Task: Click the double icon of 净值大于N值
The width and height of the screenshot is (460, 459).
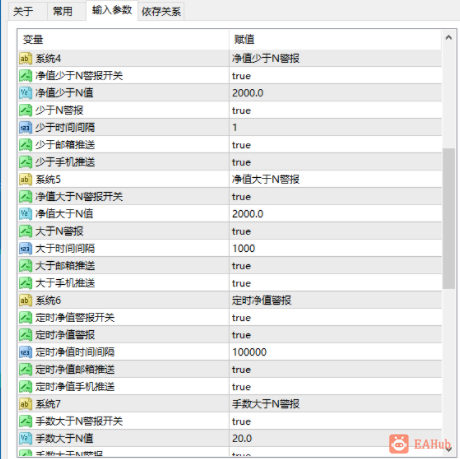Action: tap(25, 214)
